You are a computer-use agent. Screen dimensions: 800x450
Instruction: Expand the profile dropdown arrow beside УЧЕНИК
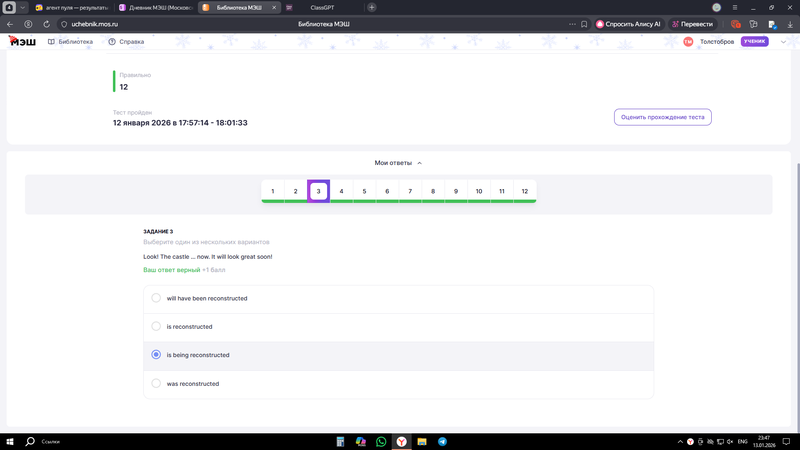click(x=783, y=42)
